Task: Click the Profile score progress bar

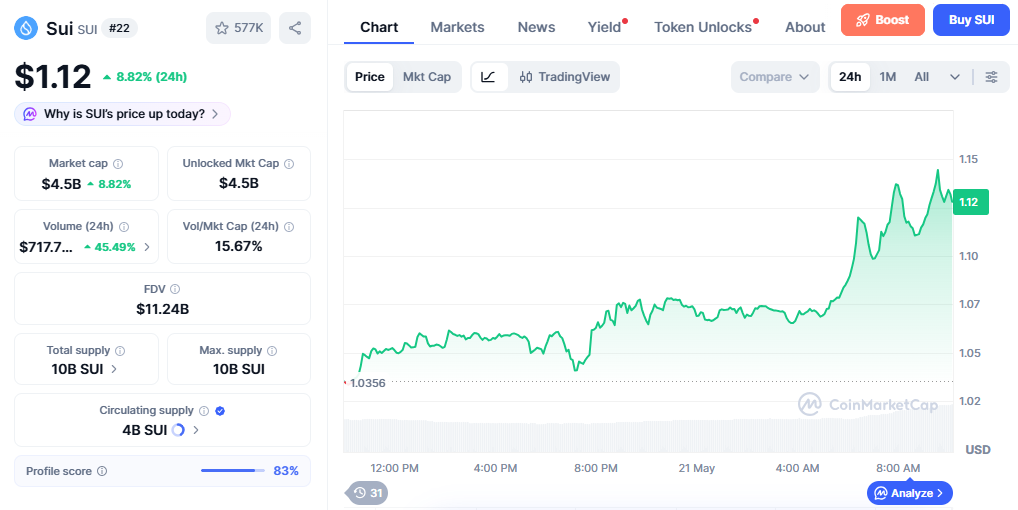Action: pos(233,471)
